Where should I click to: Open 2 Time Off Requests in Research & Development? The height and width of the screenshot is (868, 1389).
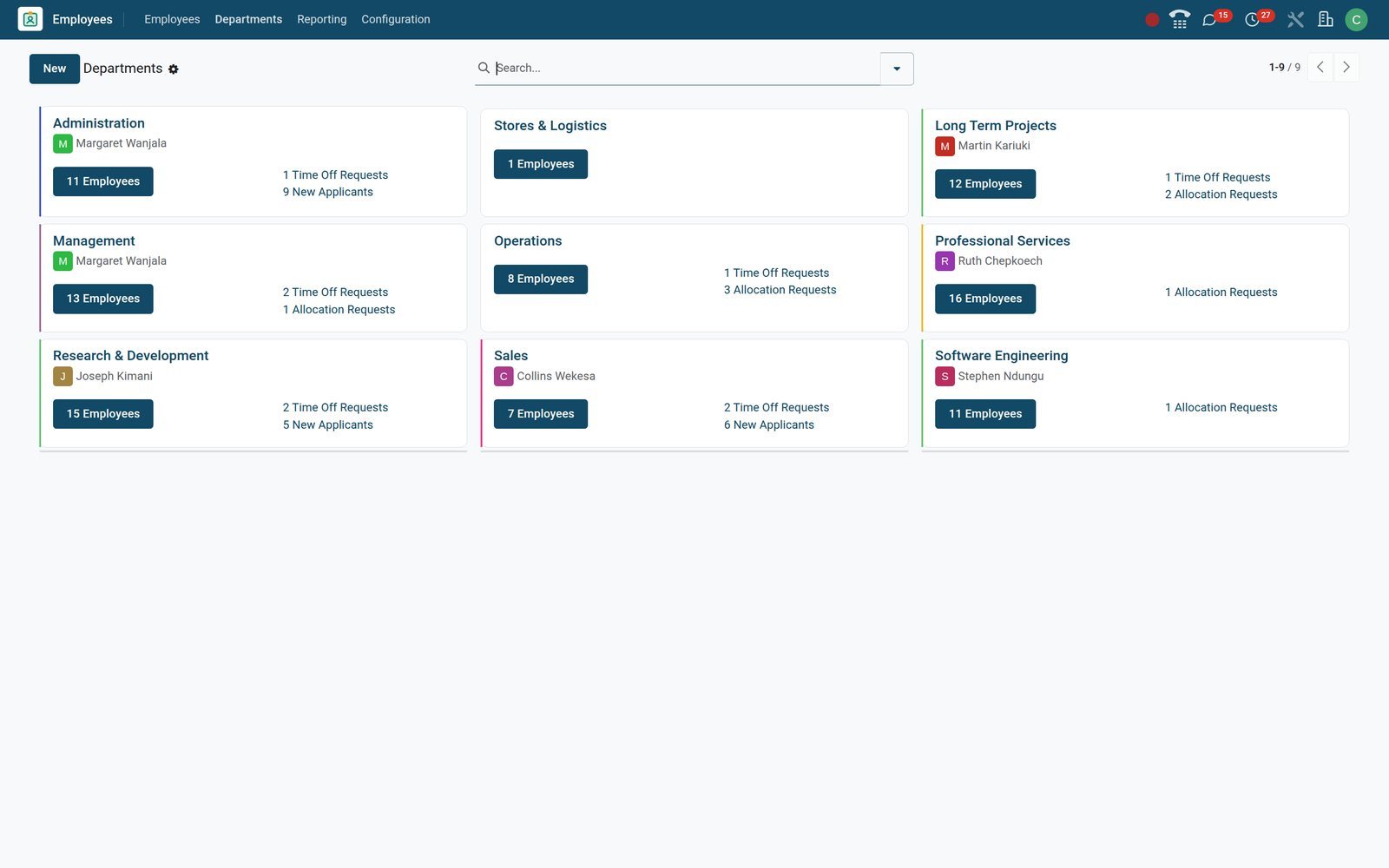pyautogui.click(x=335, y=407)
